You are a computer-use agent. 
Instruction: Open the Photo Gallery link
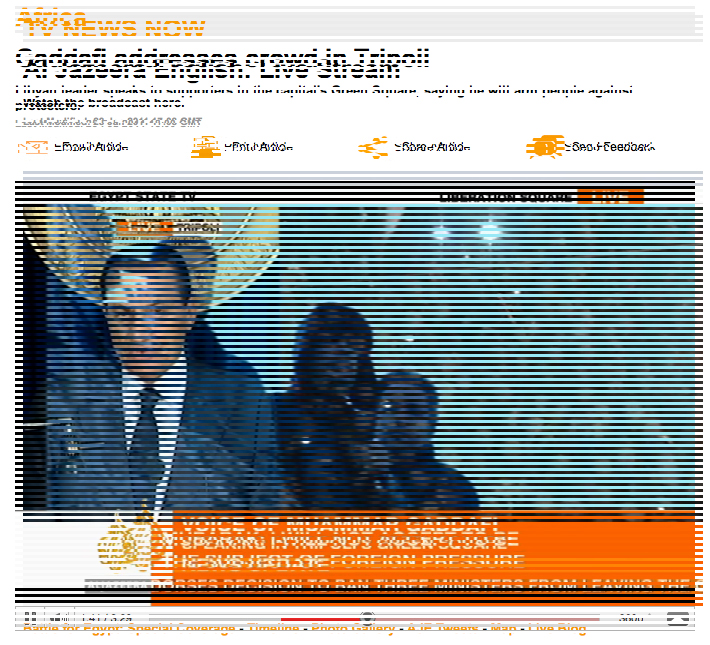point(353,628)
